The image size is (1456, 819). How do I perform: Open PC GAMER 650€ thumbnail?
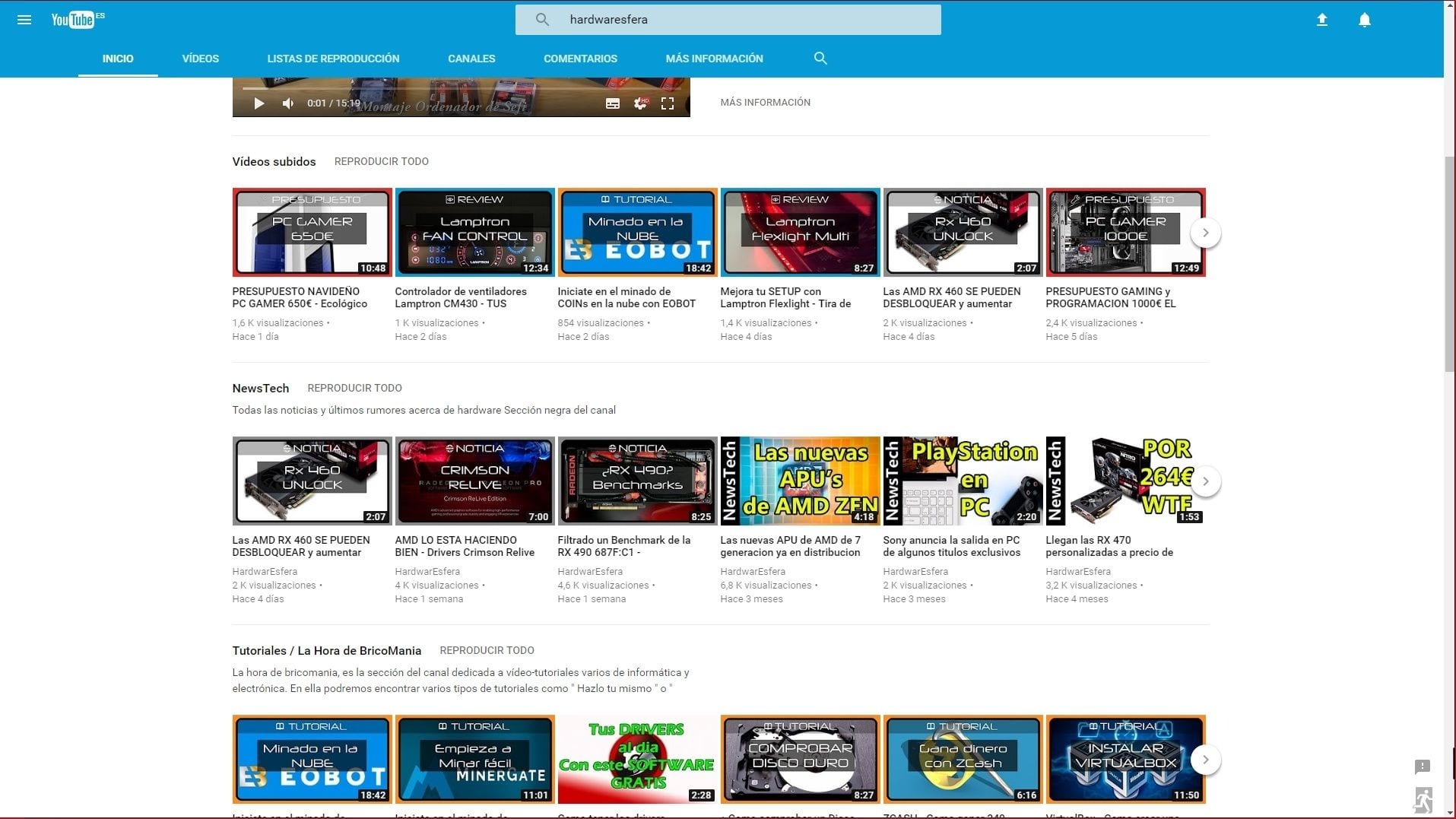coord(312,232)
